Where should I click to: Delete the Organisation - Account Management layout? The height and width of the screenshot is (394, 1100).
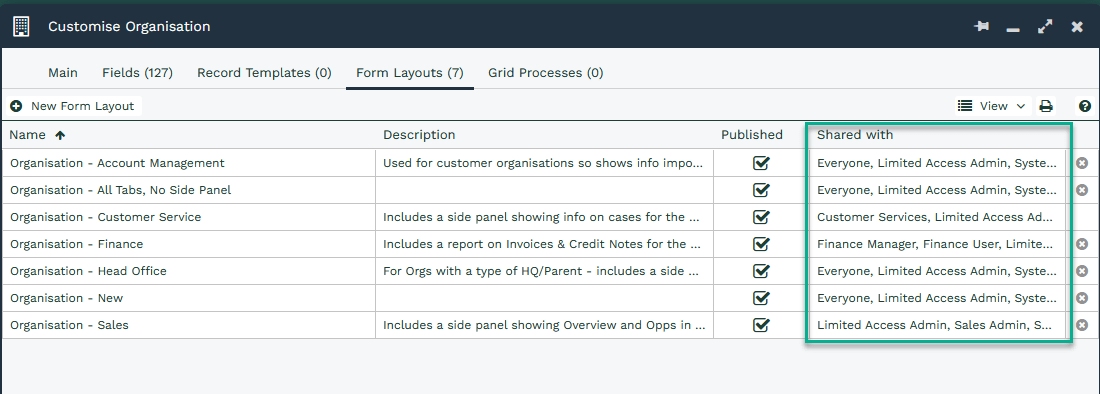[1082, 163]
